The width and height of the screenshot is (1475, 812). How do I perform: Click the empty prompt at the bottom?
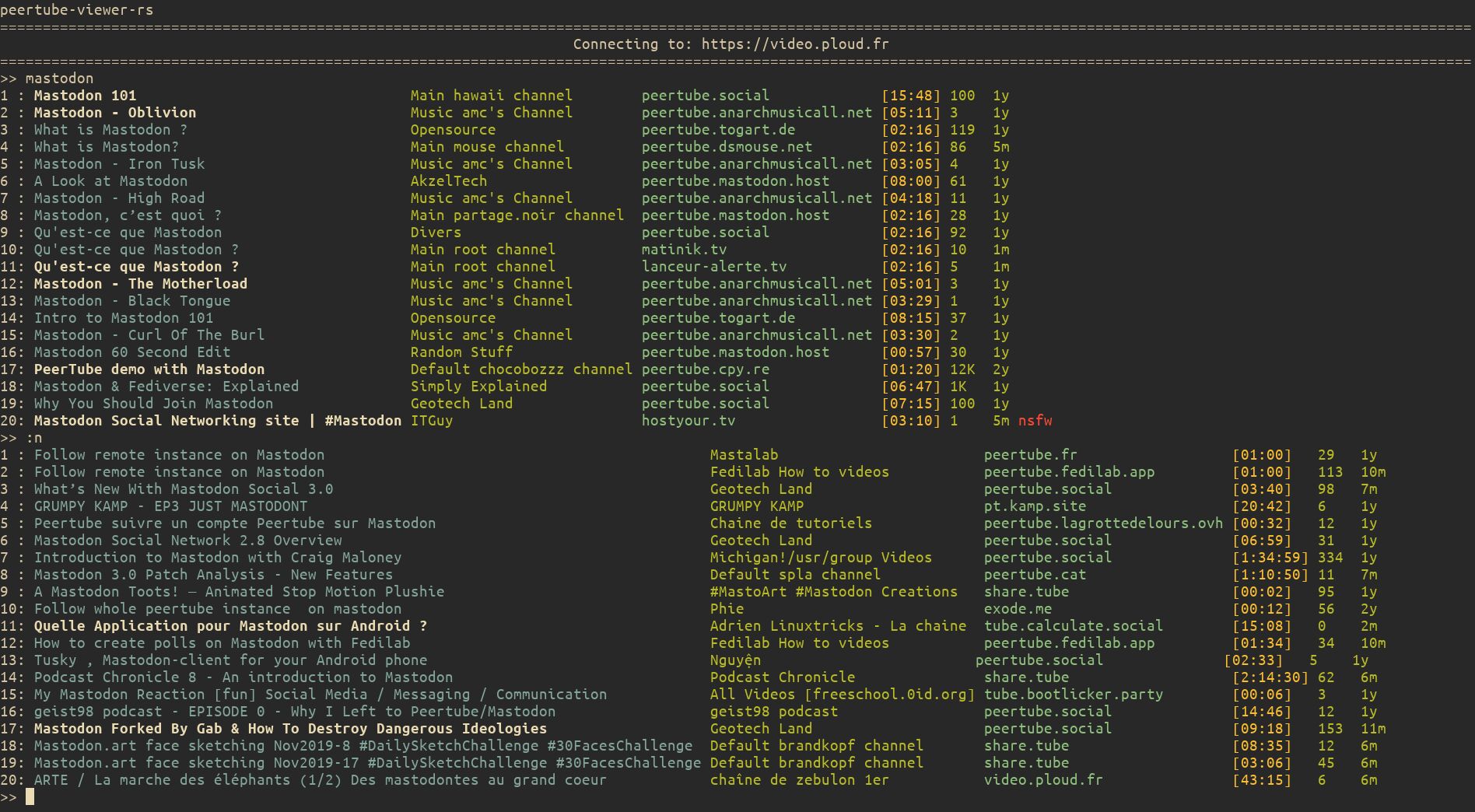(30, 797)
